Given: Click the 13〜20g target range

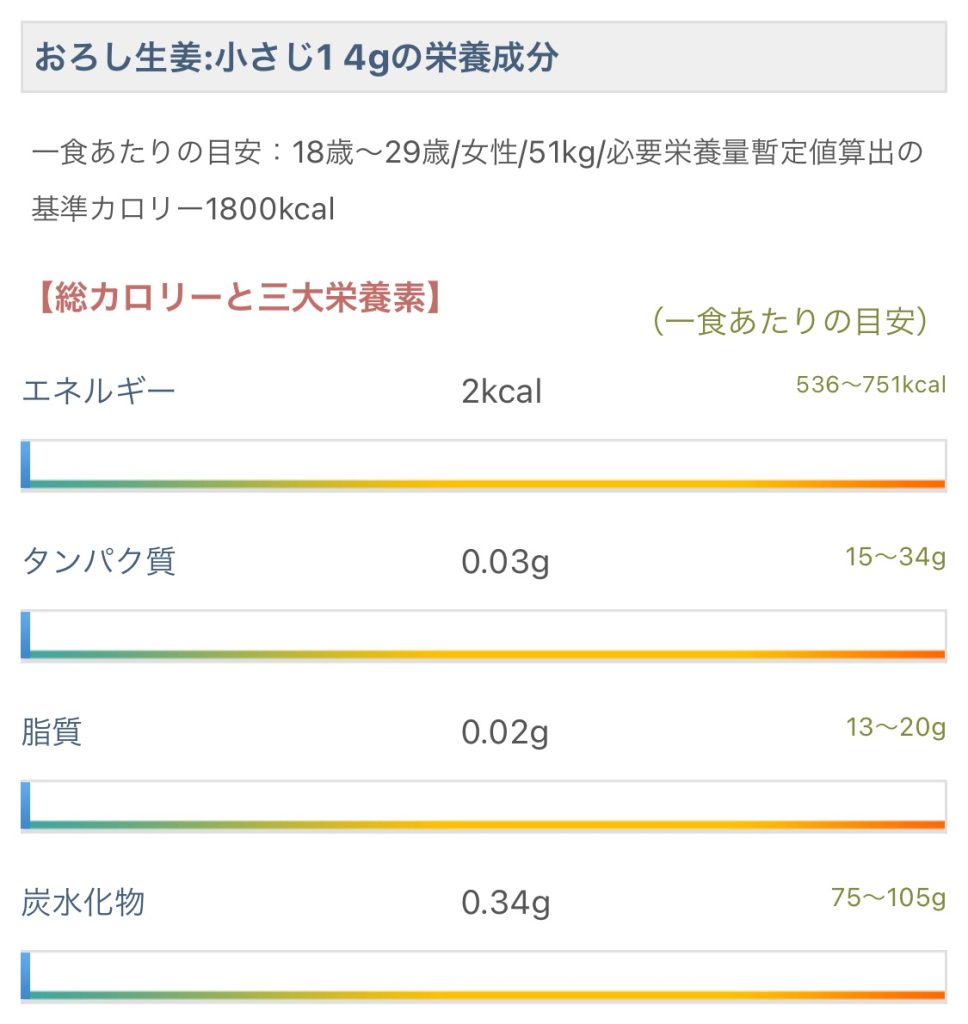Looking at the screenshot, I should 895,727.
